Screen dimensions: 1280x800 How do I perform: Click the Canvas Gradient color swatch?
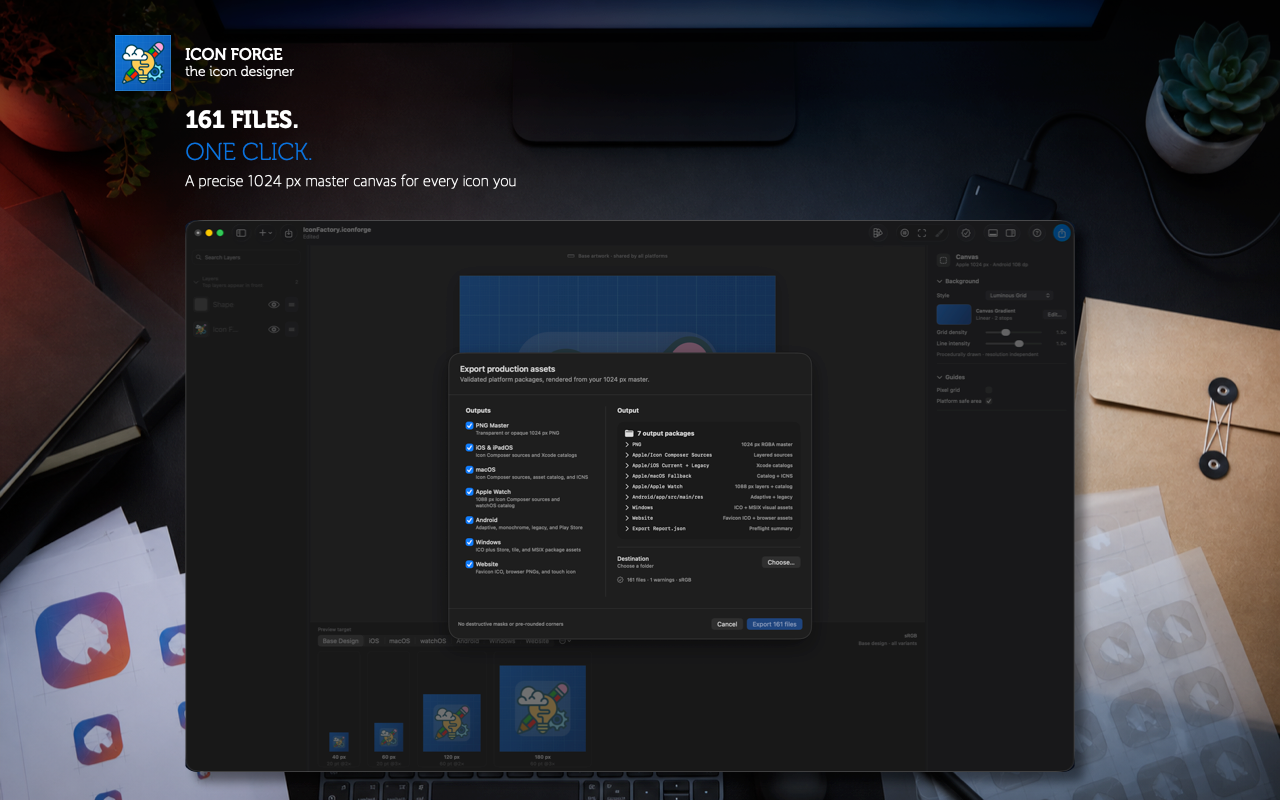pyautogui.click(x=954, y=314)
